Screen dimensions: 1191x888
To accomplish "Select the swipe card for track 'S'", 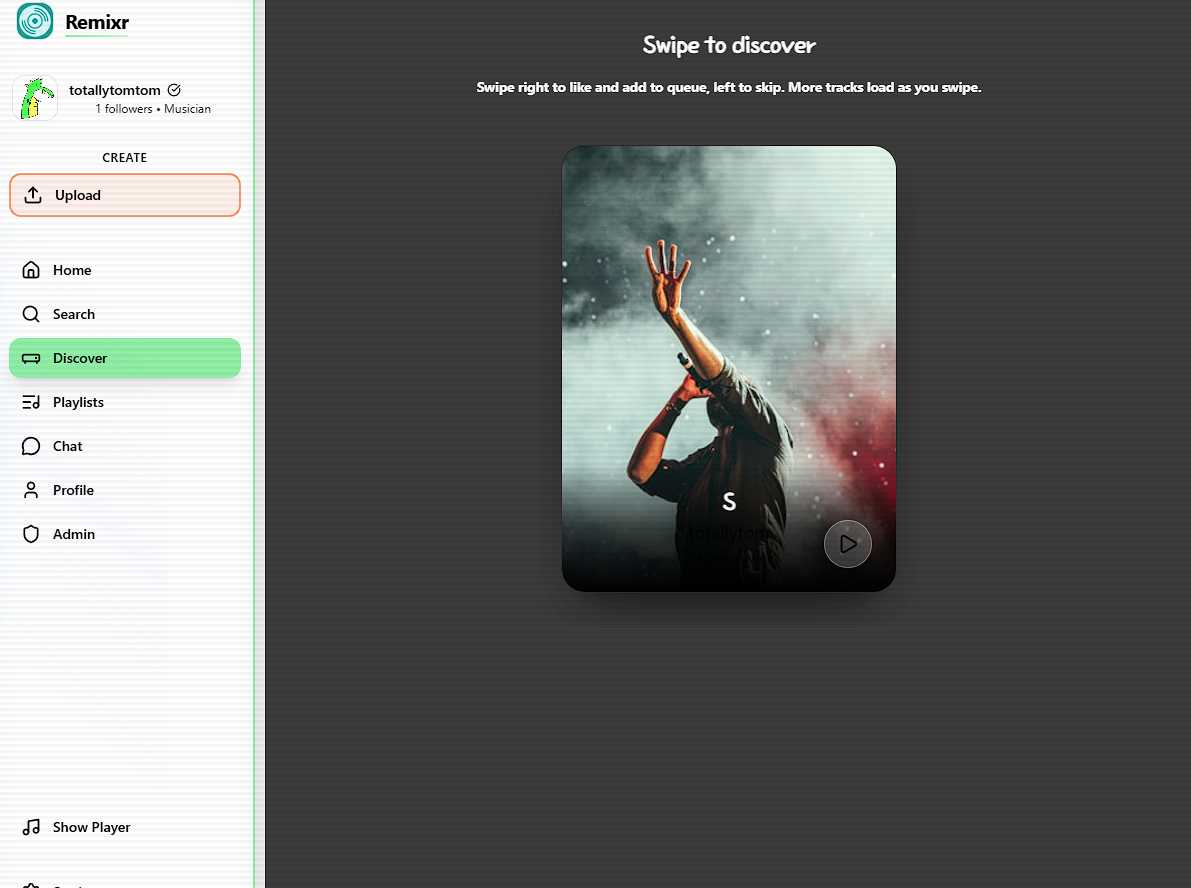I will coord(728,368).
